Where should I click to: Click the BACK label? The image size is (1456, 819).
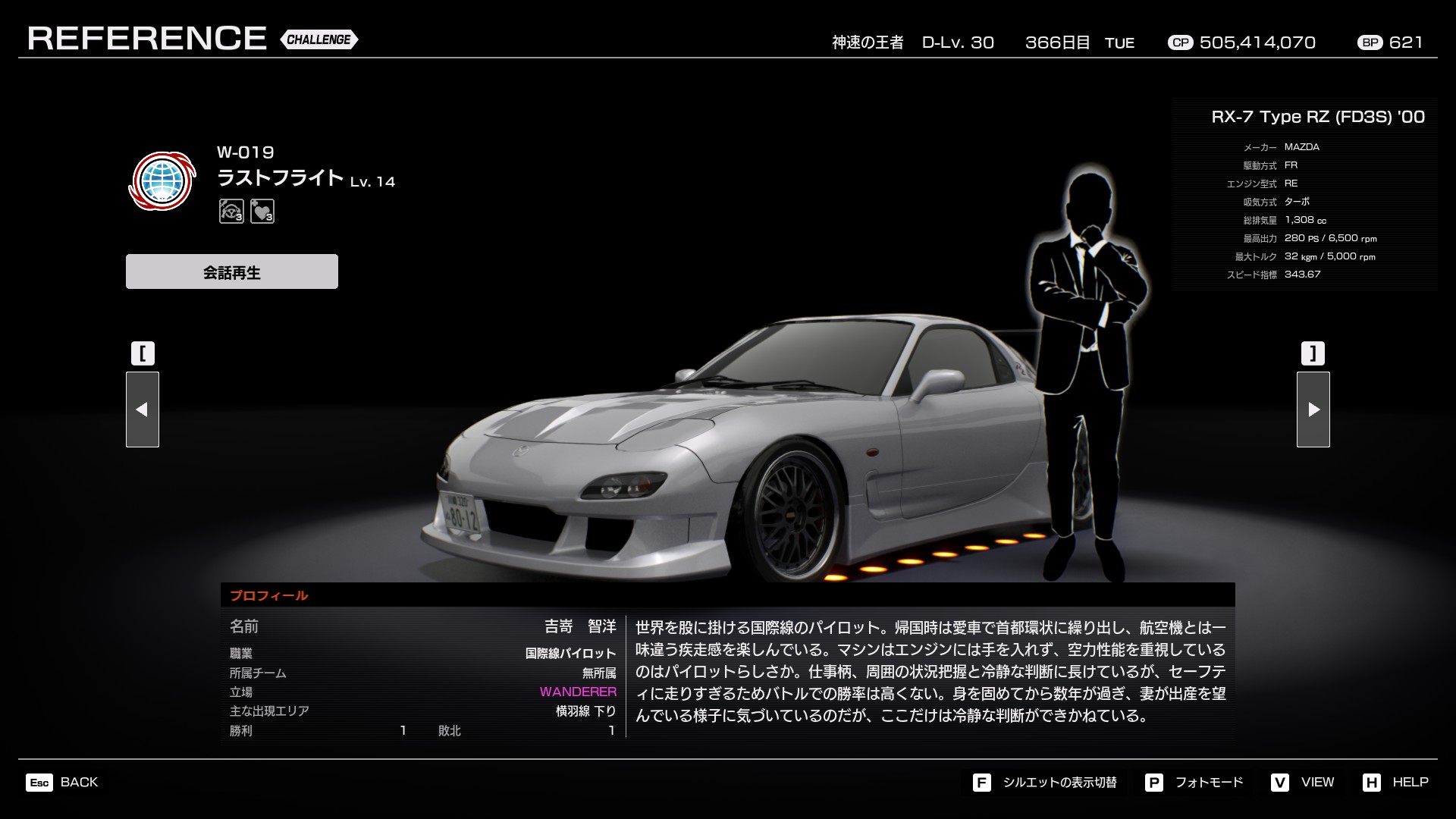click(x=79, y=783)
